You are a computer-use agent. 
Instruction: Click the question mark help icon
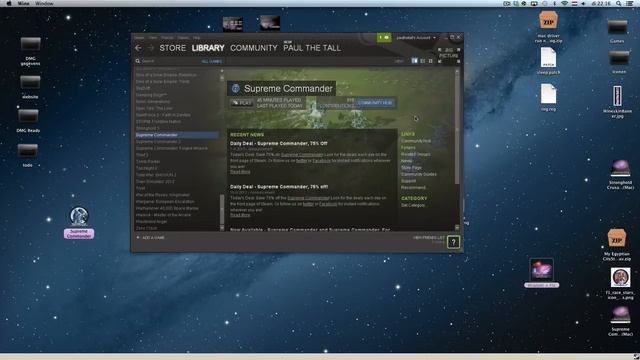pyautogui.click(x=453, y=242)
